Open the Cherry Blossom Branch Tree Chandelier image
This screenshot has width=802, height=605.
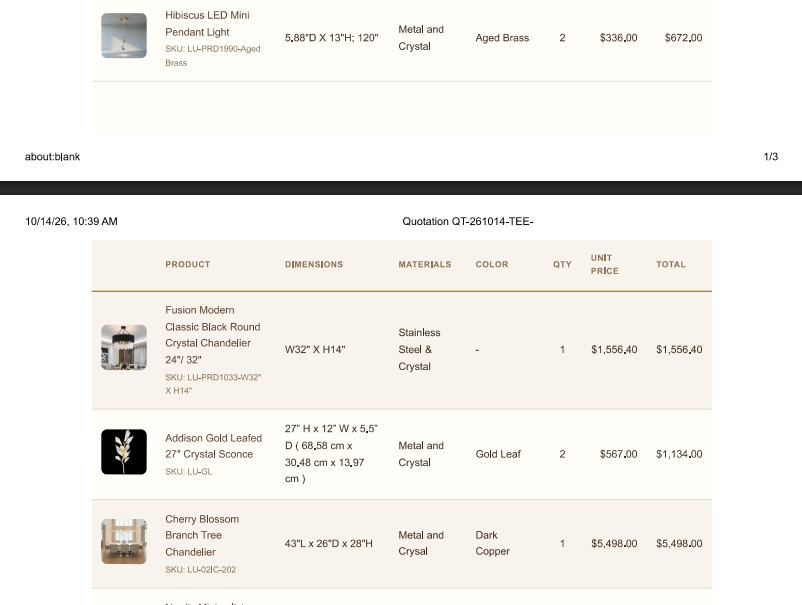(x=124, y=542)
